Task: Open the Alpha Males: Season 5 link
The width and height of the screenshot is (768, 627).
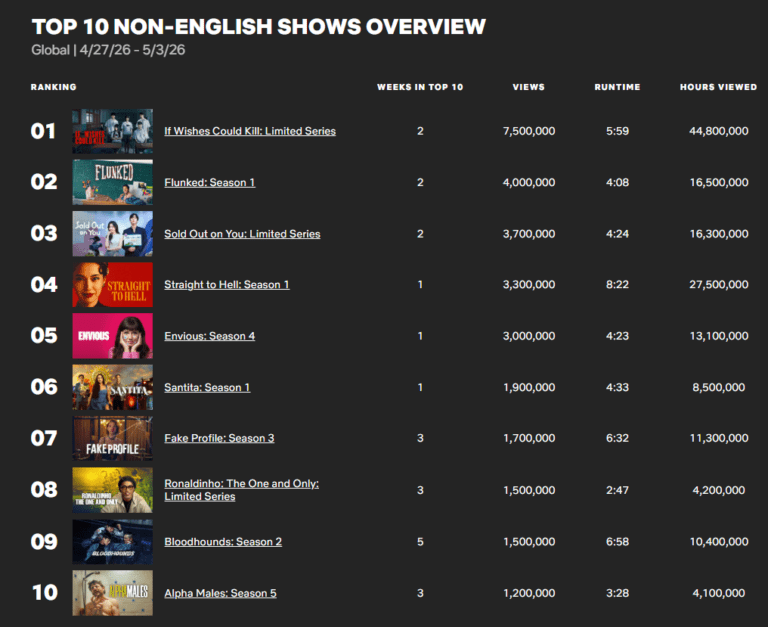Action: coord(220,593)
